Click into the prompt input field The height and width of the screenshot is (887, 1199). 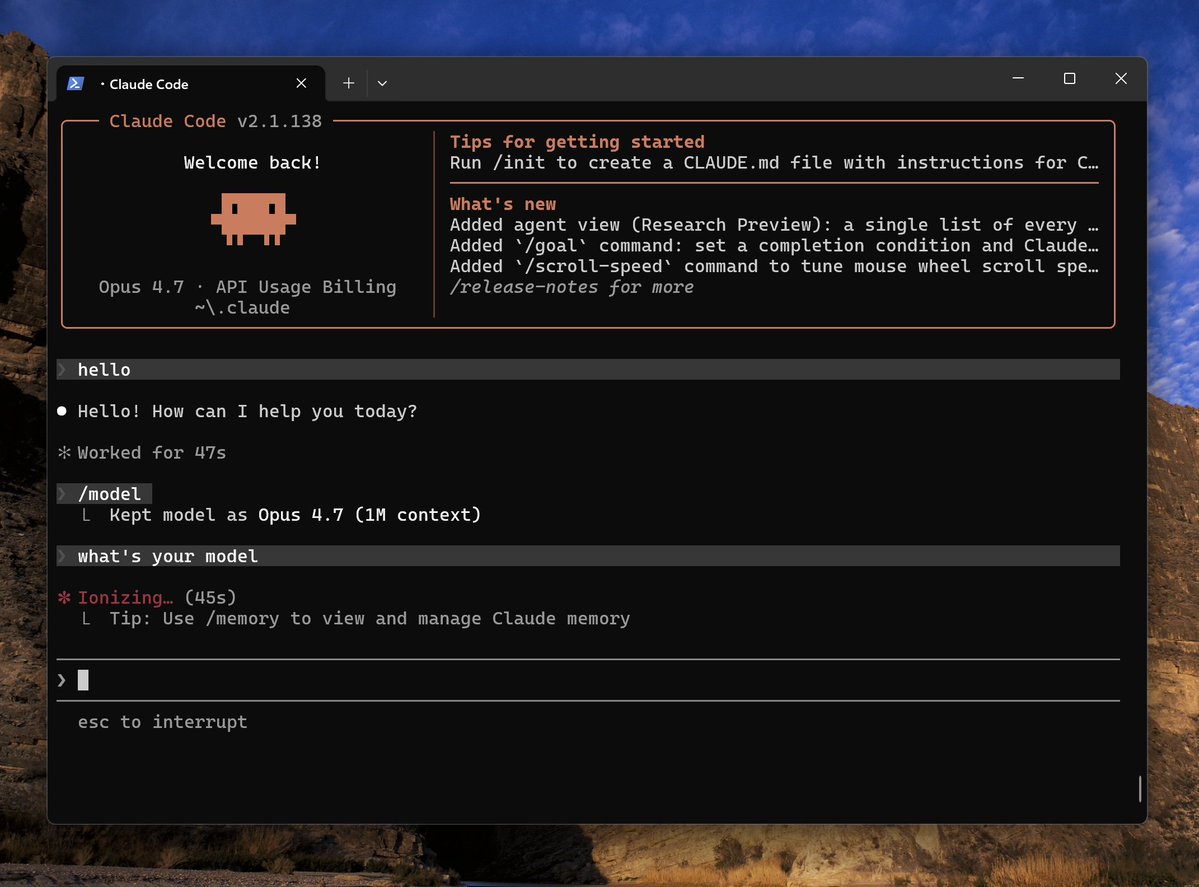point(588,680)
